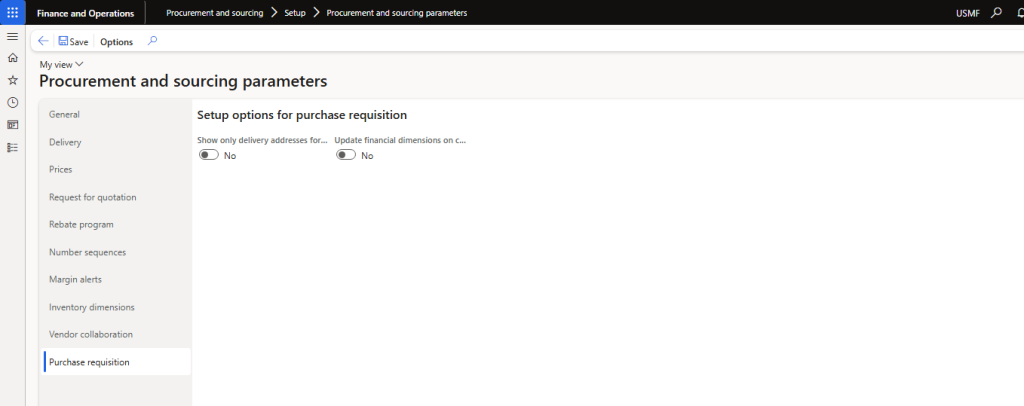Toggle Show only delivery addresses switch
The image size is (1024, 406).
pyautogui.click(x=209, y=155)
